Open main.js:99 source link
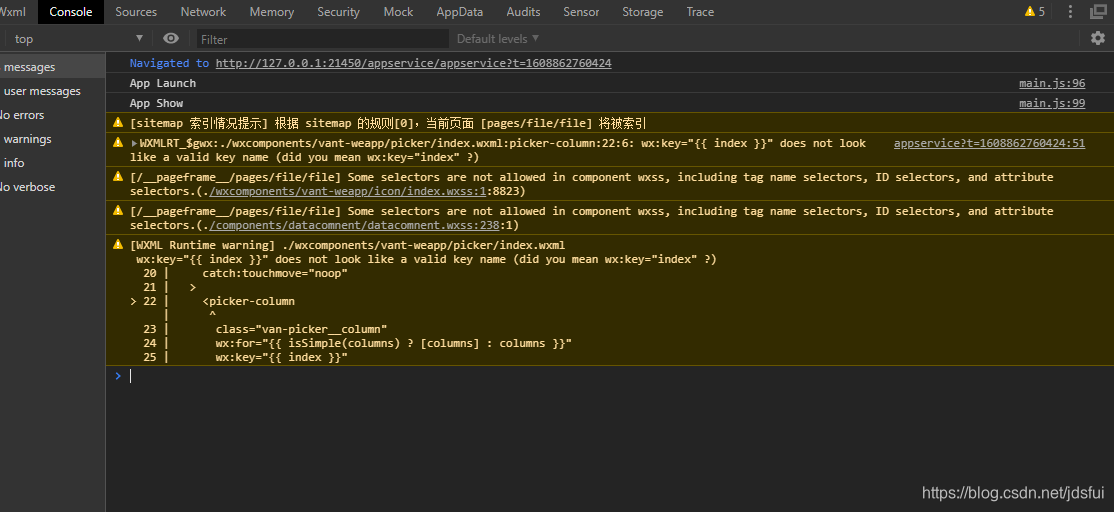The image size is (1114, 512). point(1052,103)
